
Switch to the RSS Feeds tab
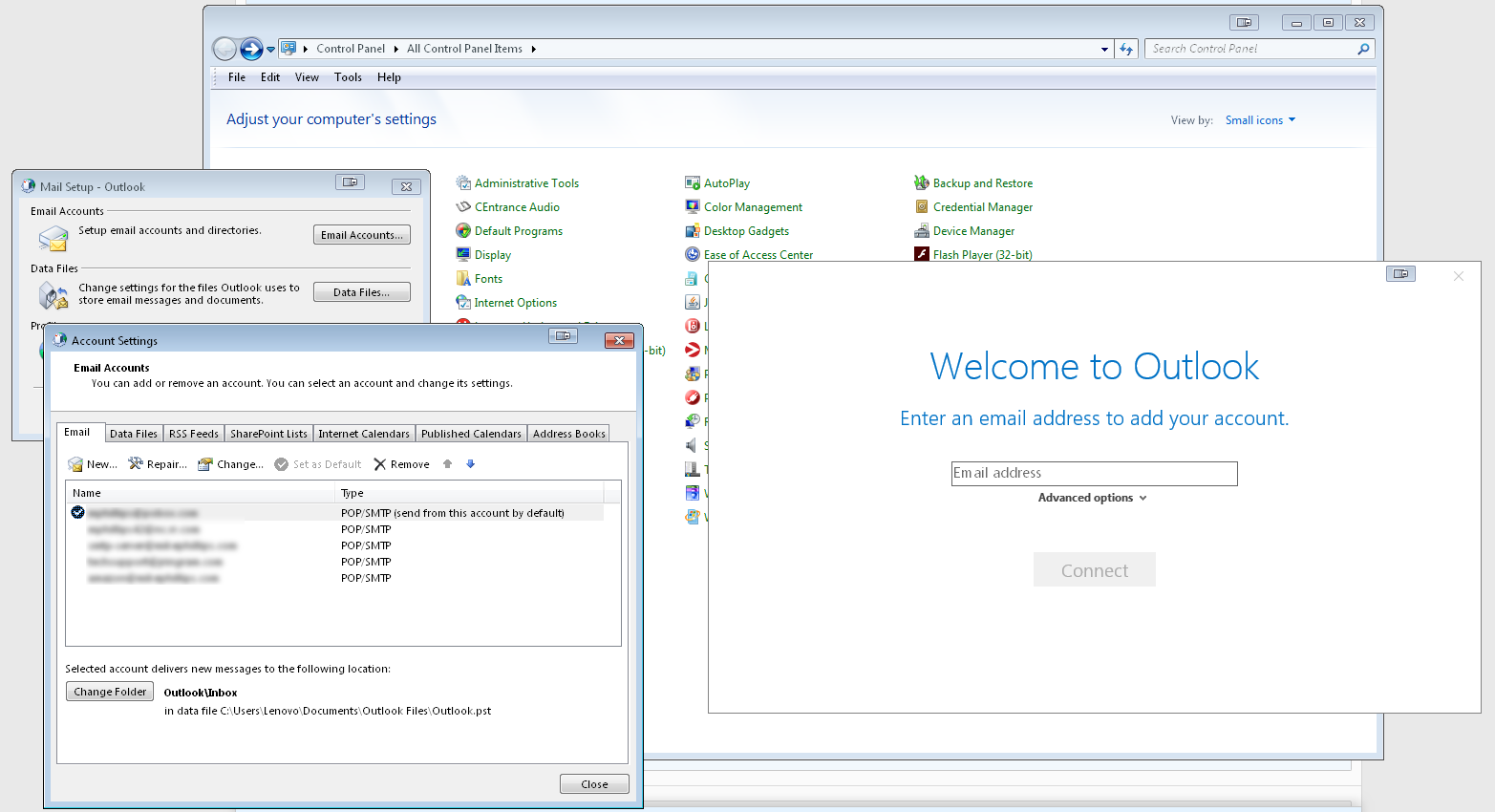tap(194, 434)
